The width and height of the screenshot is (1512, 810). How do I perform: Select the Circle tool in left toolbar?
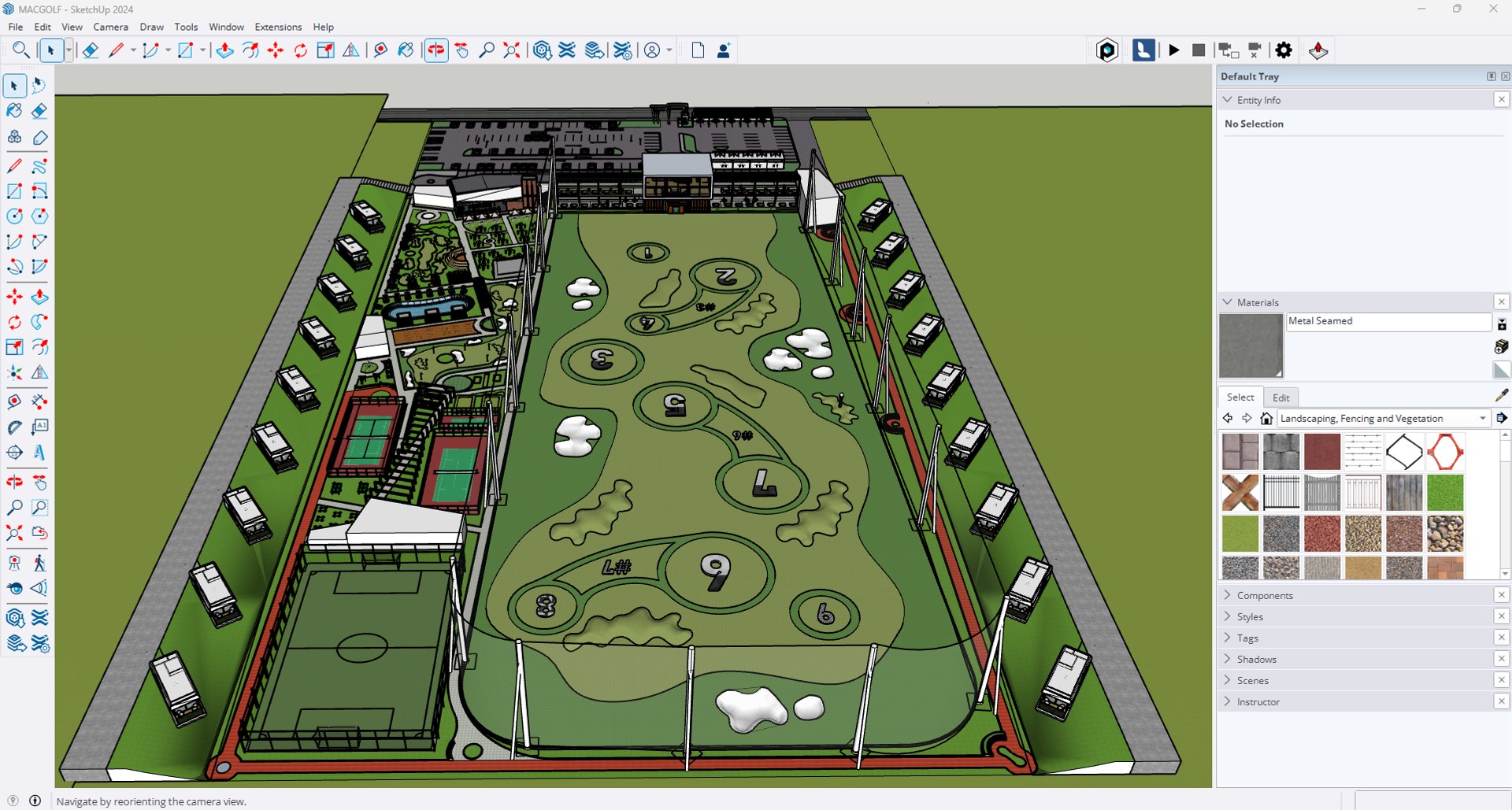pos(14,216)
